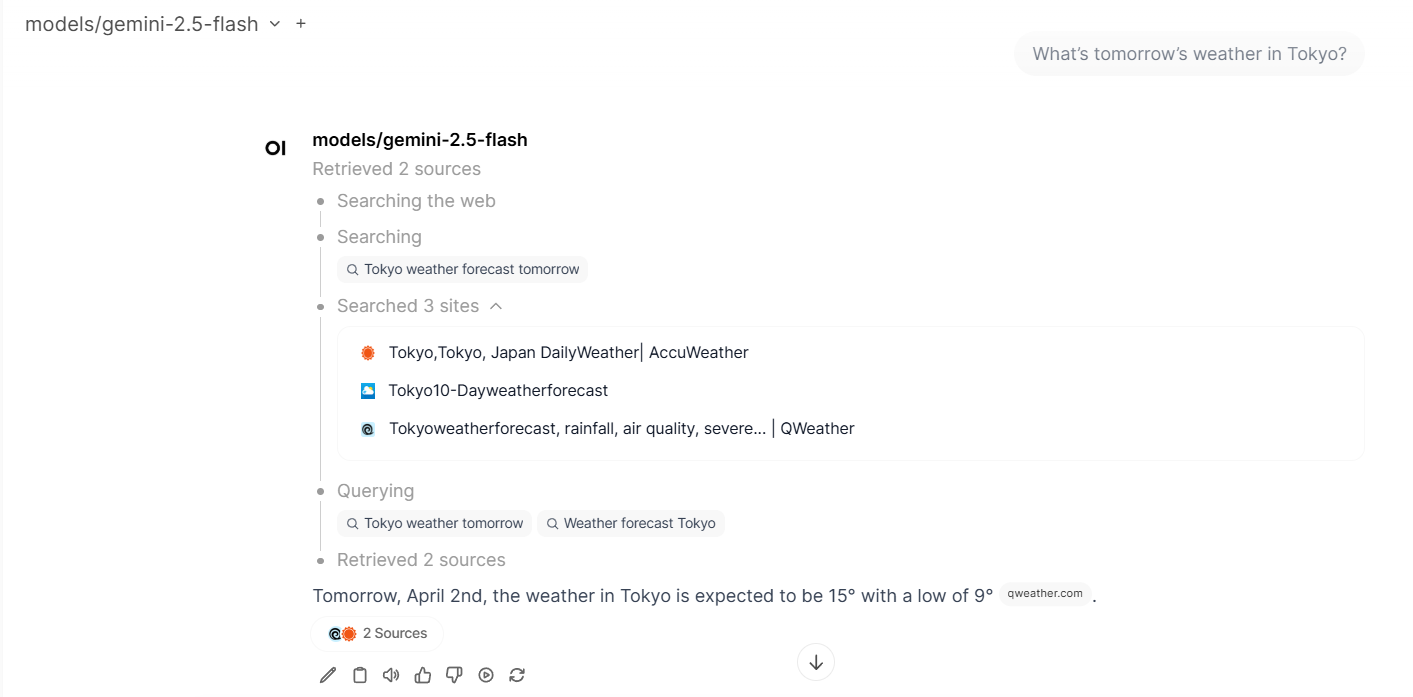Give the response a thumbs down

click(x=454, y=675)
